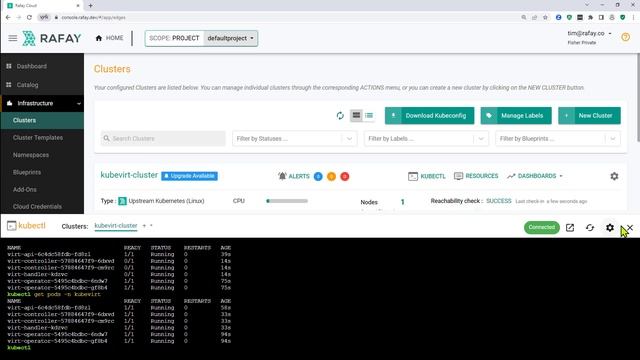Reload the browser page
The image size is (640, 360).
29,18
